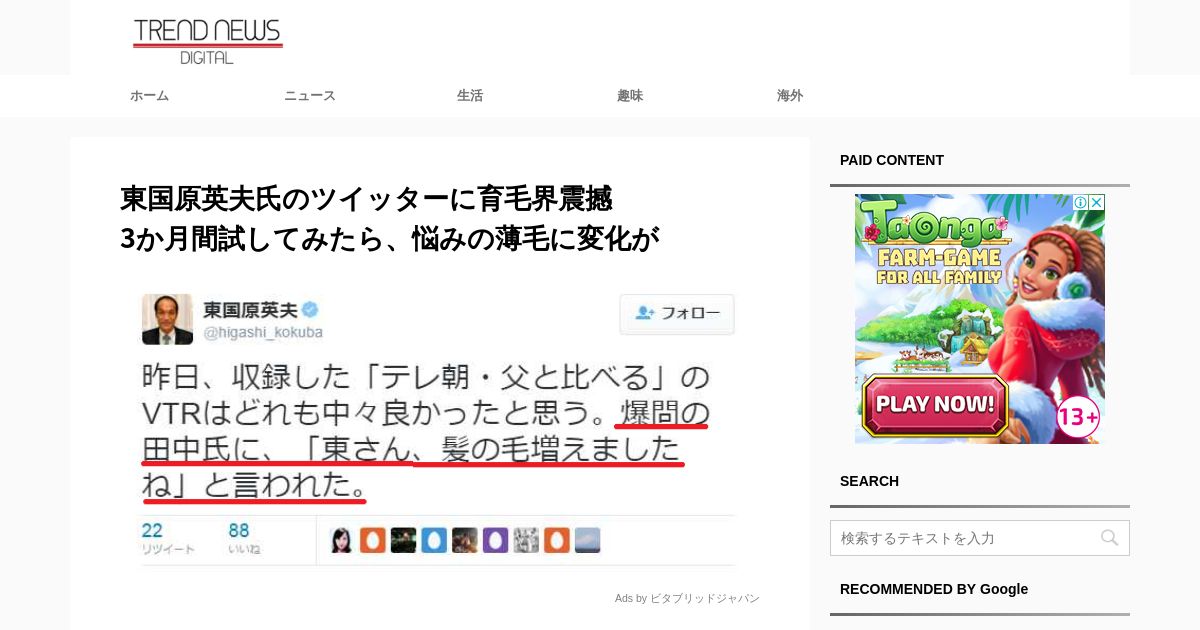The height and width of the screenshot is (630, 1200).
Task: Click the フォロー follow button
Action: [x=677, y=314]
